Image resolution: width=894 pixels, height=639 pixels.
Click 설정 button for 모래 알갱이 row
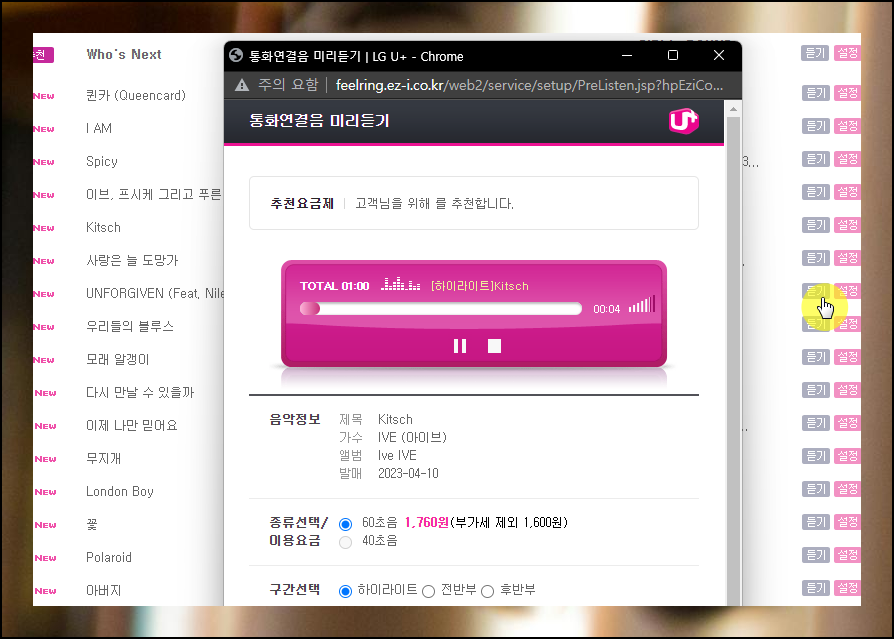point(847,357)
